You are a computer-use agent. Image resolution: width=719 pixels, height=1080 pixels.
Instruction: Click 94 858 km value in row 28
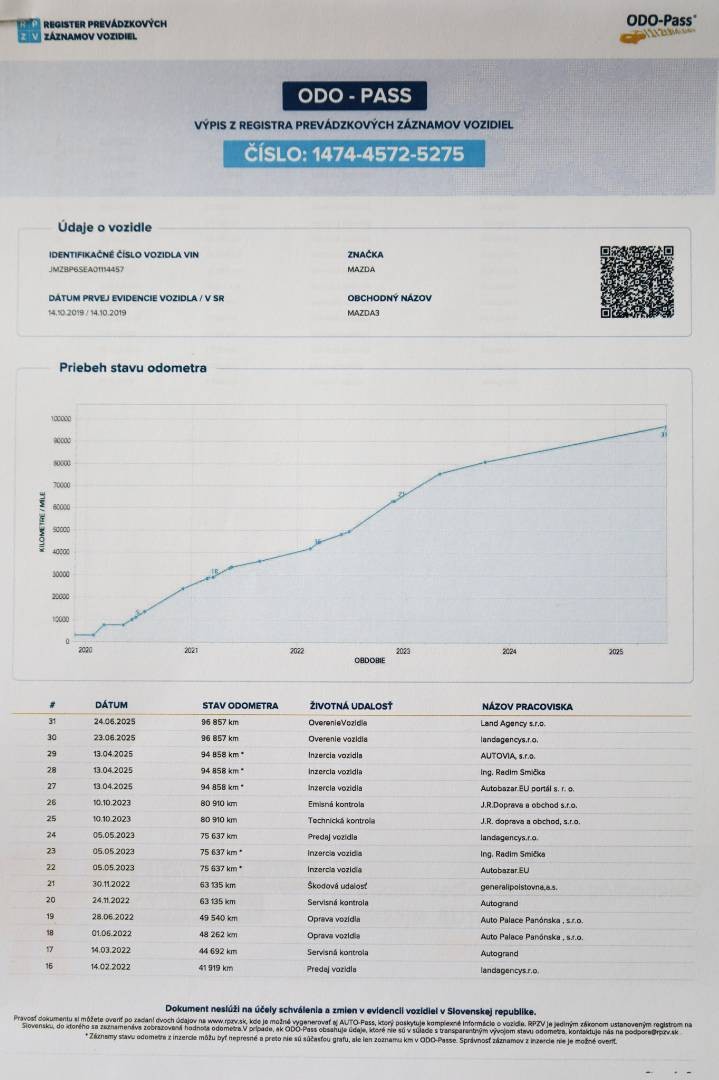(222, 771)
